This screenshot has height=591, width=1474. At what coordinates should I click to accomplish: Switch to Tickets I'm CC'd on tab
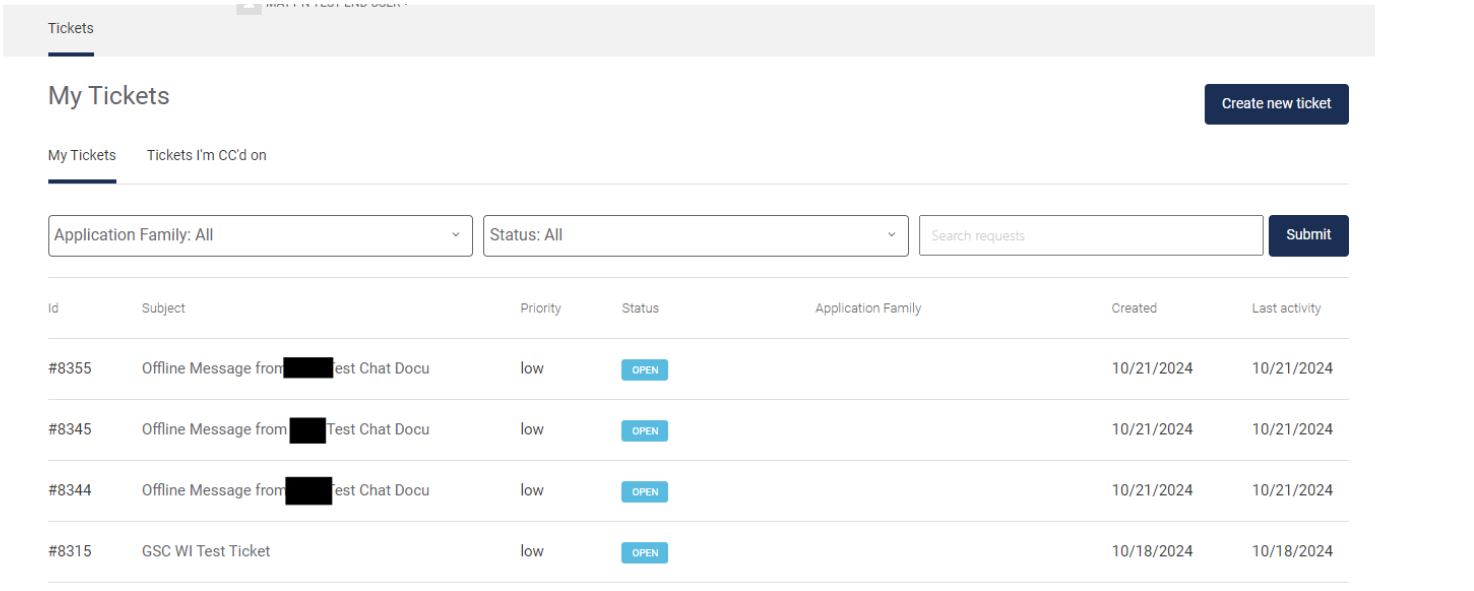[x=206, y=155]
